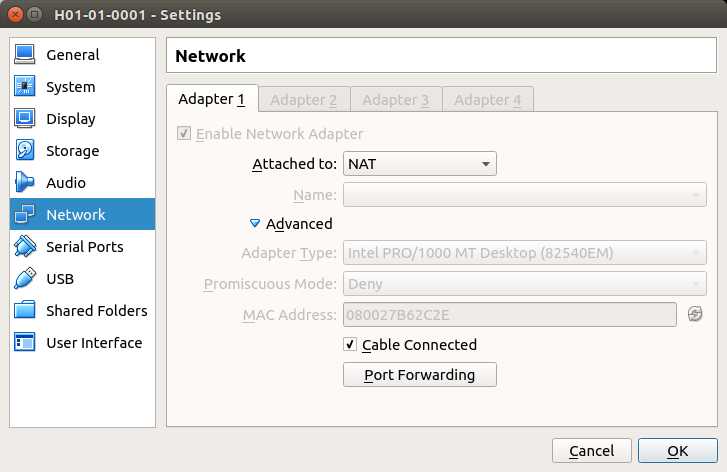Open Display settings monitor icon
The width and height of the screenshot is (727, 472).
(25, 118)
